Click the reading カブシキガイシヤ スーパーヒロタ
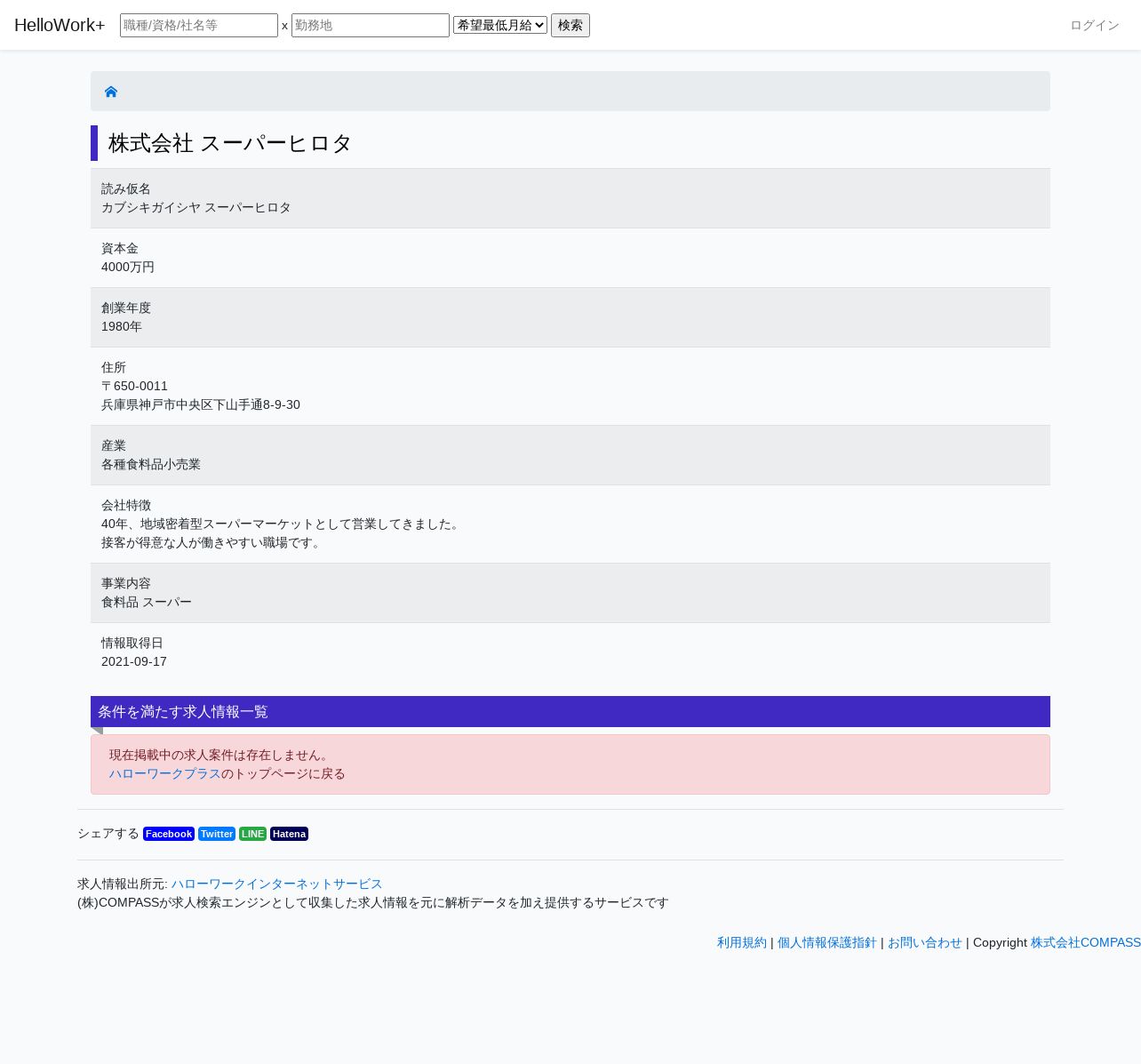The height and width of the screenshot is (1064, 1141). click(196, 207)
